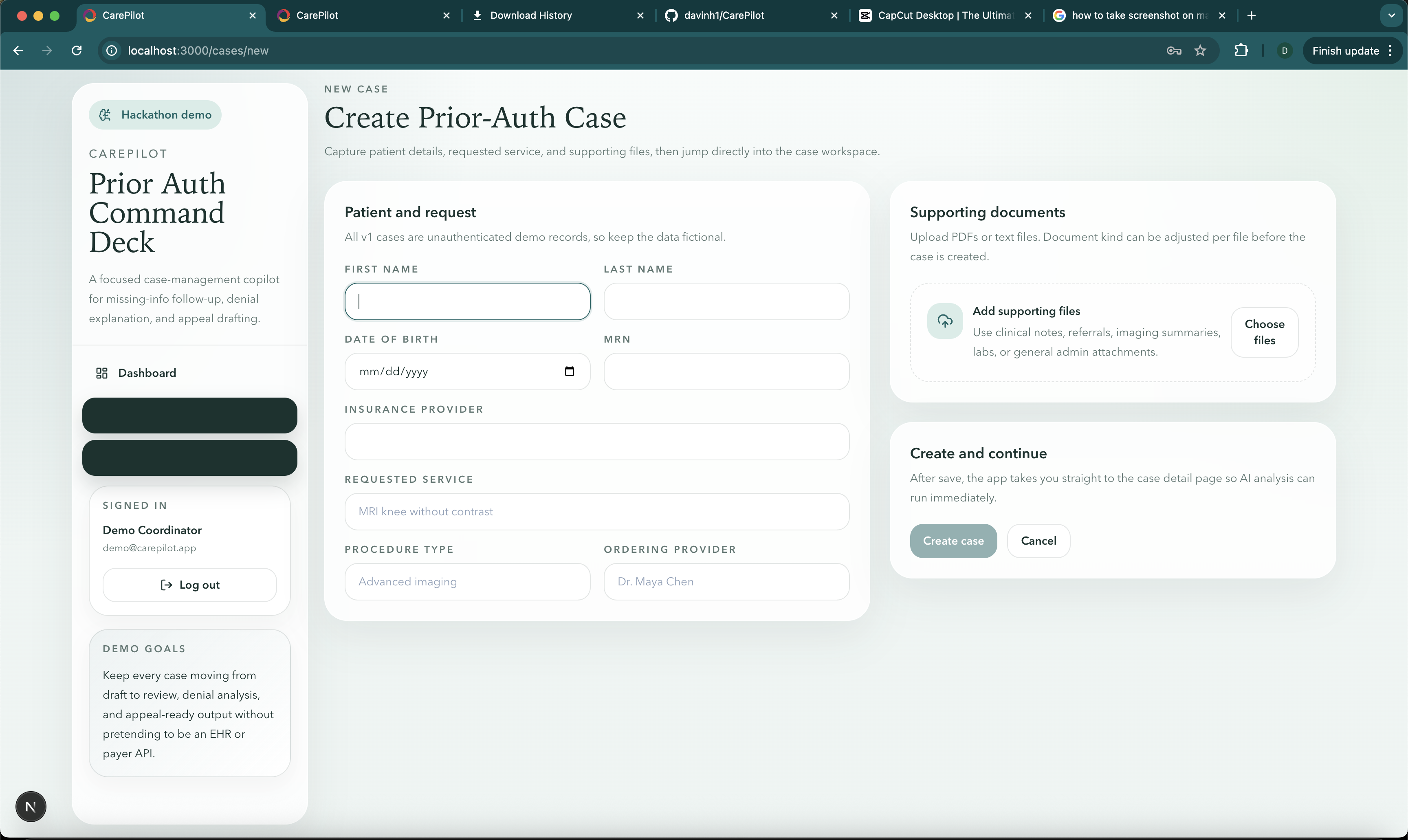This screenshot has height=840, width=1408.
Task: Click the Log out button
Action: pyautogui.click(x=189, y=585)
